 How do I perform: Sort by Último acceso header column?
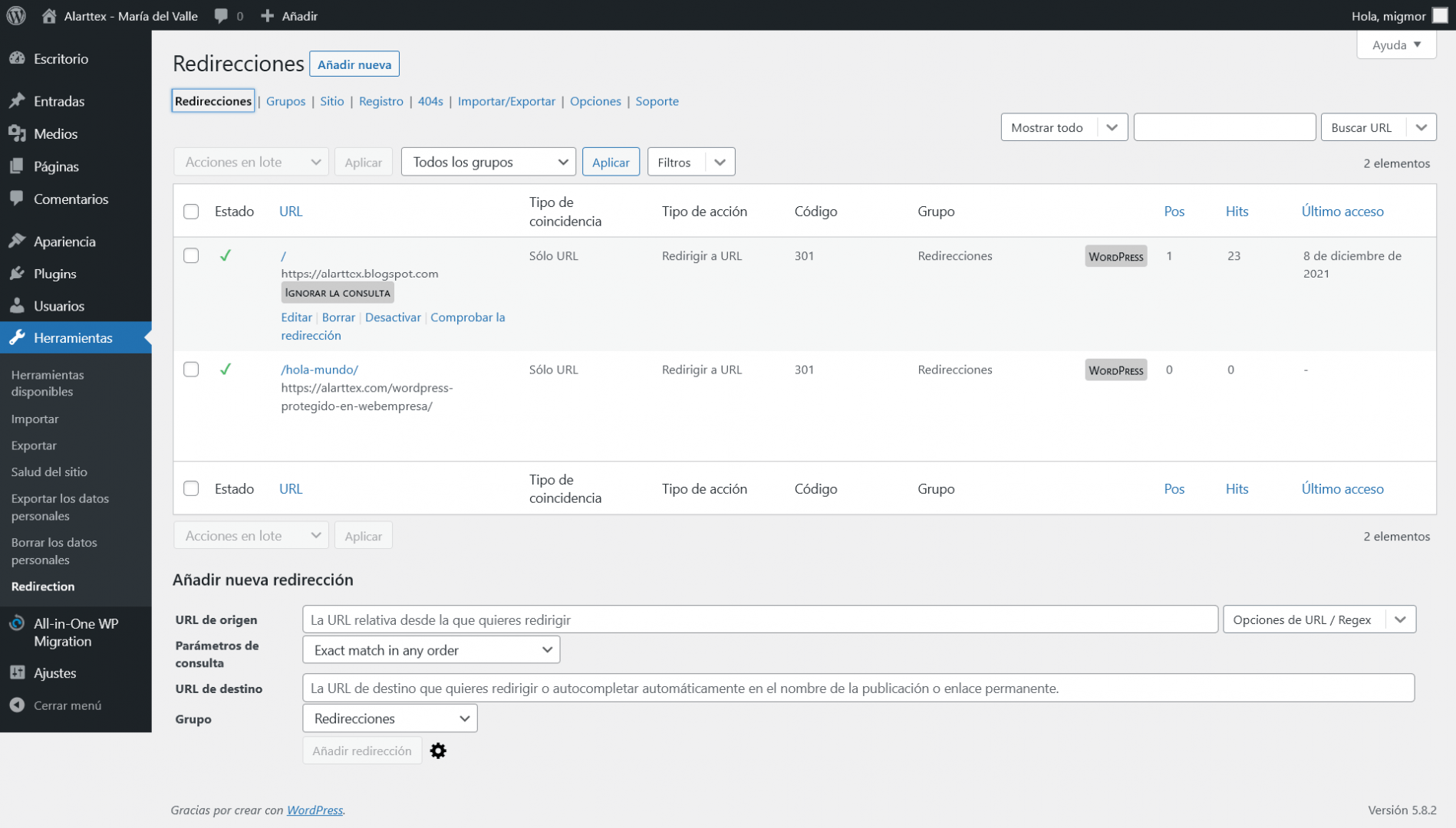(x=1342, y=212)
